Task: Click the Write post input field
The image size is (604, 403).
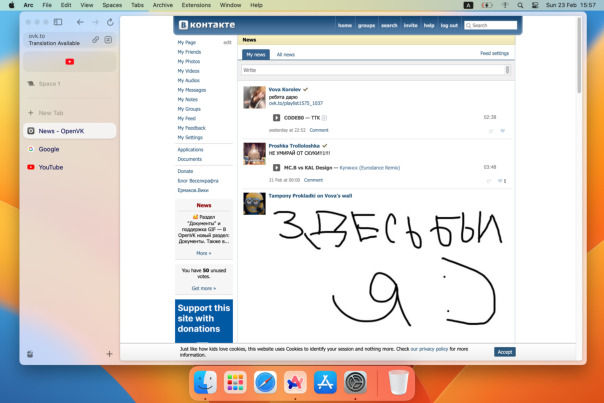Action: click(x=375, y=71)
